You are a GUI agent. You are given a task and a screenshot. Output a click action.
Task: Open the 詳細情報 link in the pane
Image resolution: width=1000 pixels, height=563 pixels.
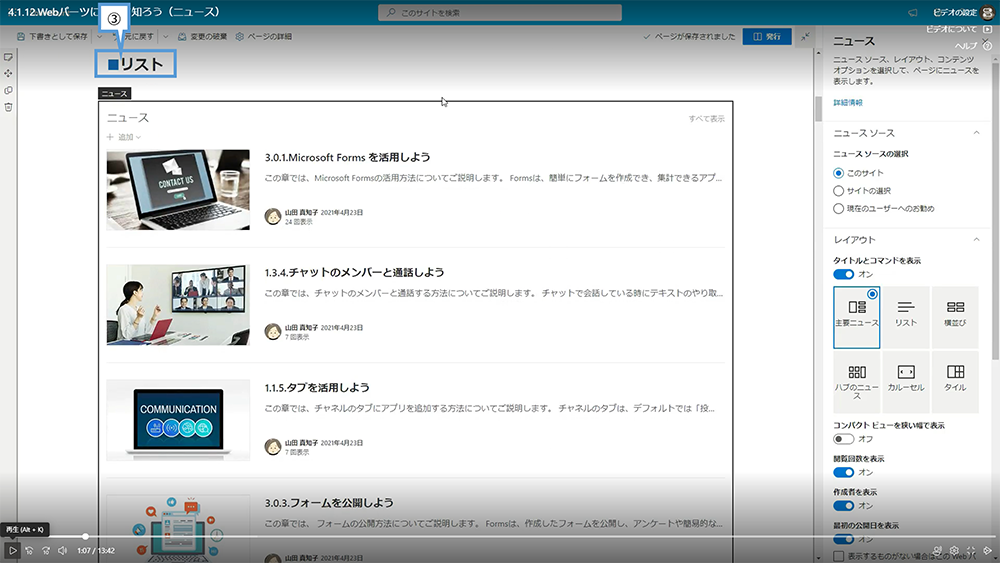coord(848,102)
